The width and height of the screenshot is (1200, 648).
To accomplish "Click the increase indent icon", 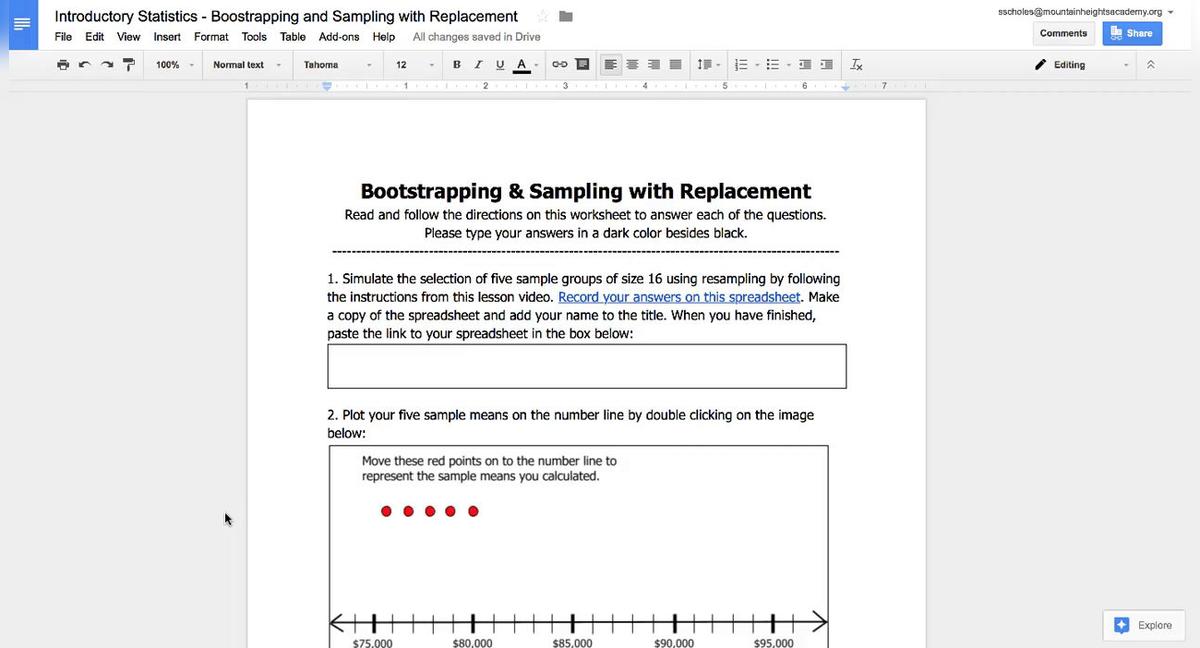I will [x=826, y=65].
